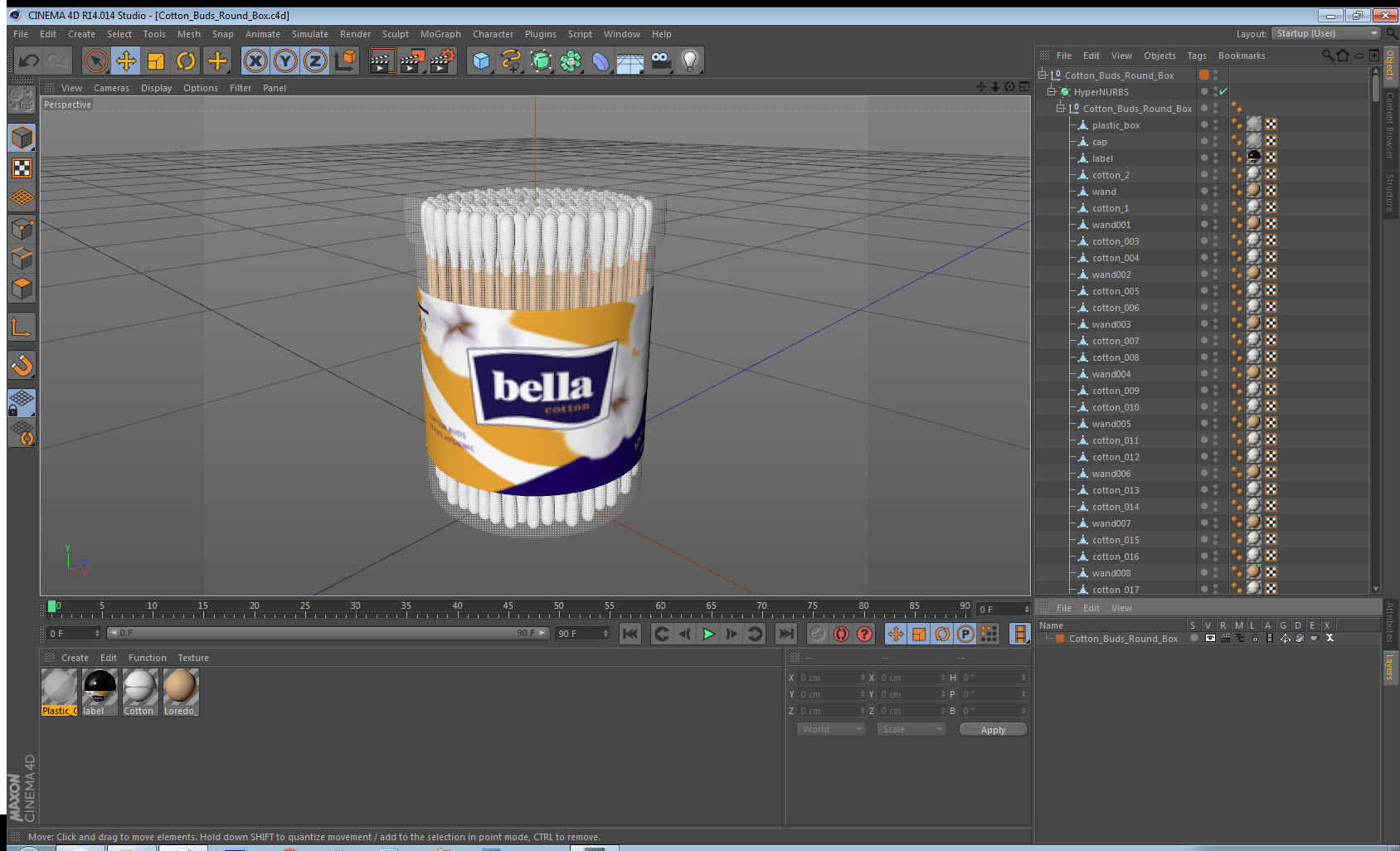Open the Layout Startup dropdown

(x=1325, y=33)
